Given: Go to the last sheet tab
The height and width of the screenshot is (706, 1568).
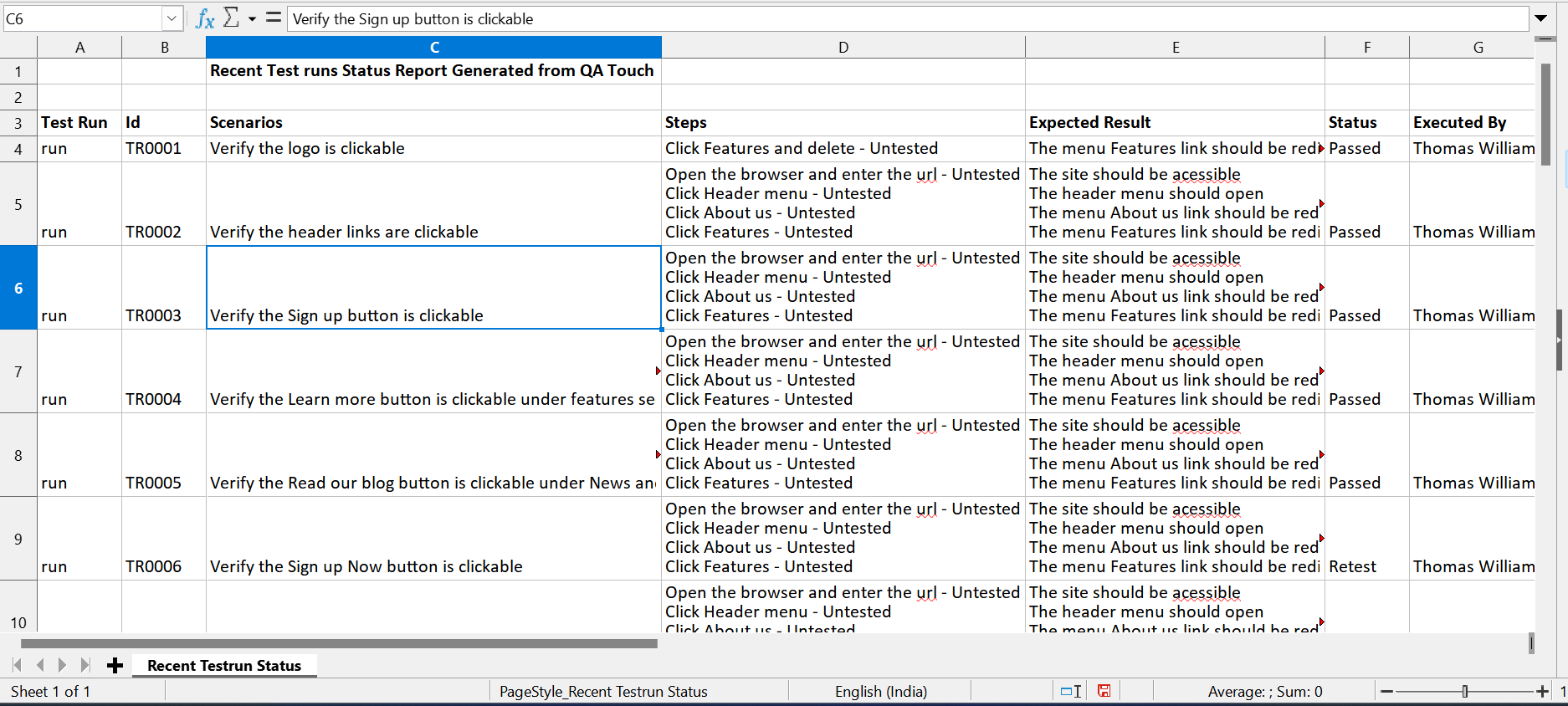Looking at the screenshot, I should point(85,665).
